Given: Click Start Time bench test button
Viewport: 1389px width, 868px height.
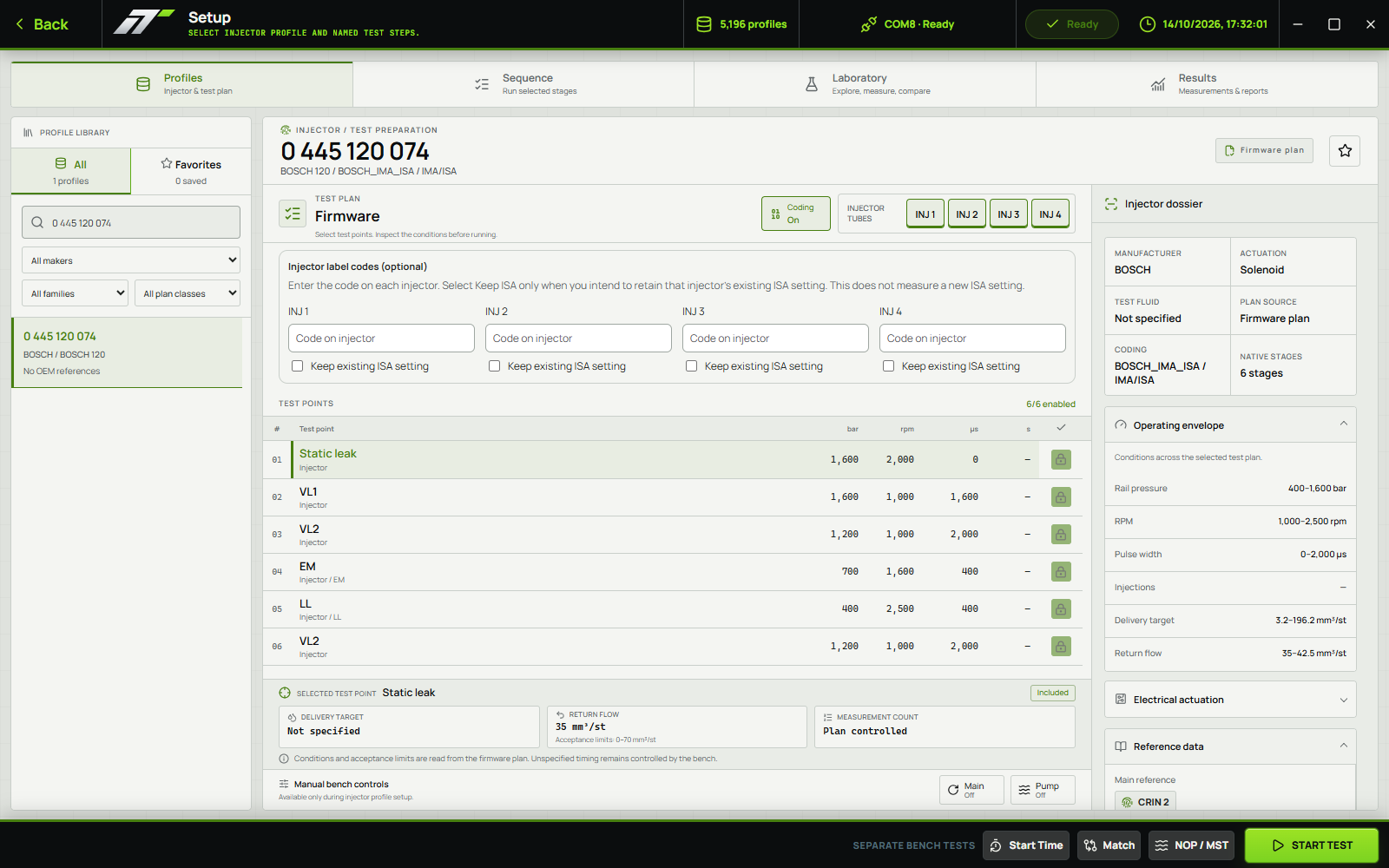Looking at the screenshot, I should (1026, 845).
